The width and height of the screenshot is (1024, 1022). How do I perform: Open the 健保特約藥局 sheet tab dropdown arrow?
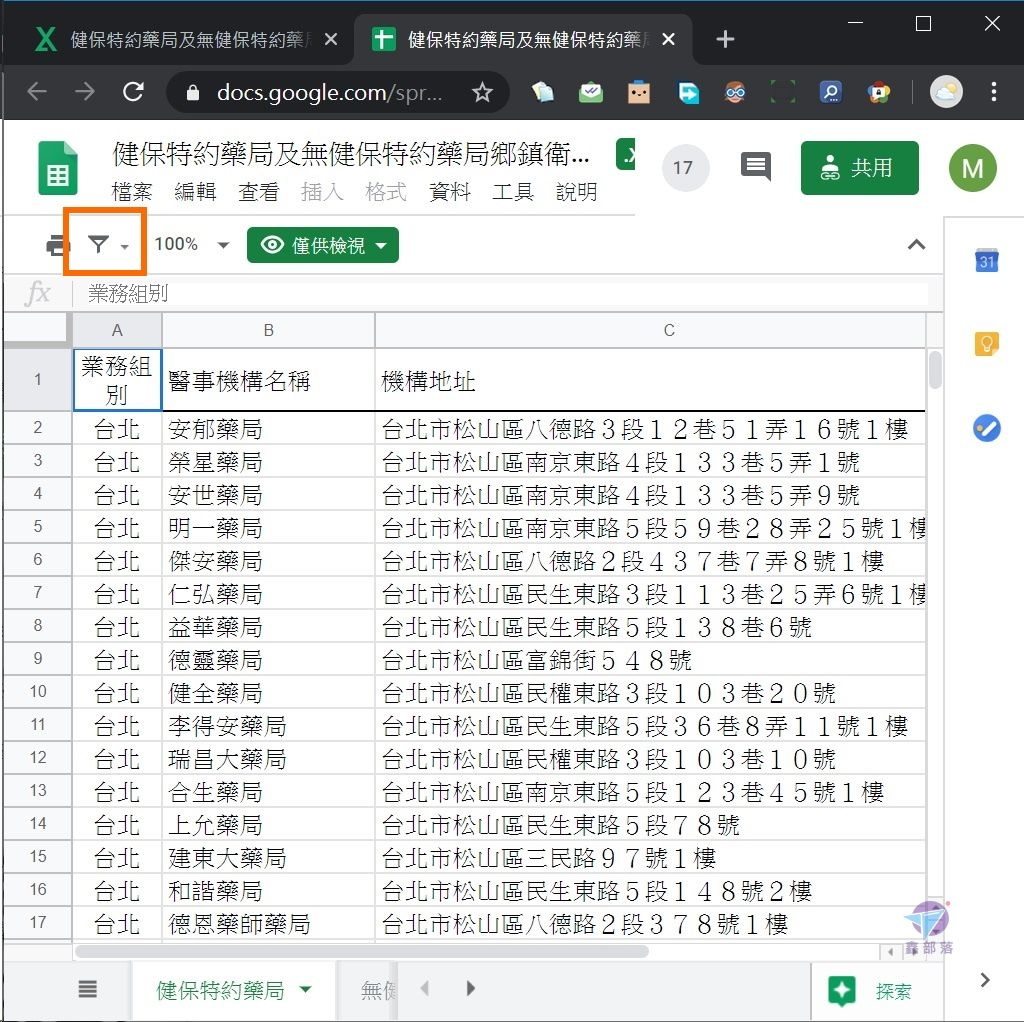[x=305, y=989]
